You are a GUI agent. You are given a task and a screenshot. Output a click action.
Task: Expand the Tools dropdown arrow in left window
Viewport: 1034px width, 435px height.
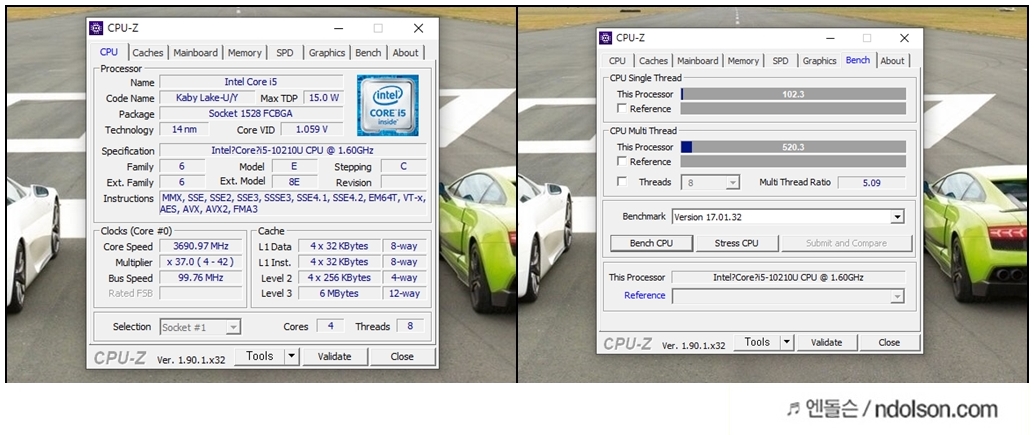point(291,357)
